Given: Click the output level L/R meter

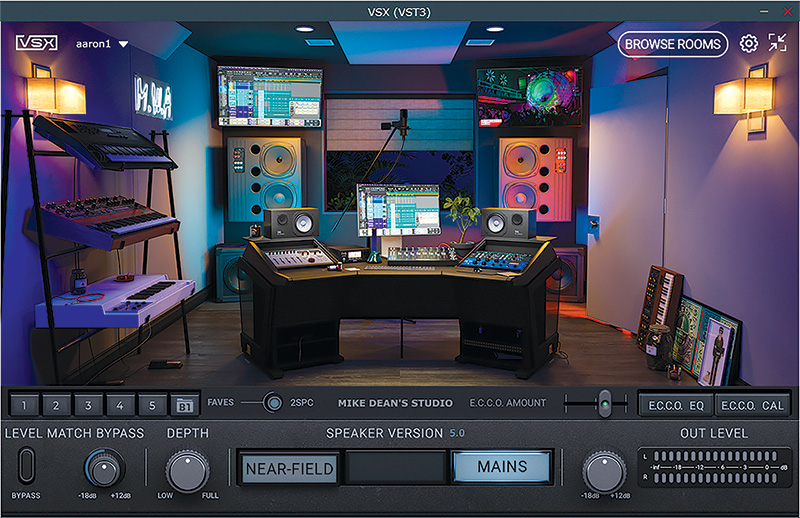Looking at the screenshot, I should [x=714, y=467].
